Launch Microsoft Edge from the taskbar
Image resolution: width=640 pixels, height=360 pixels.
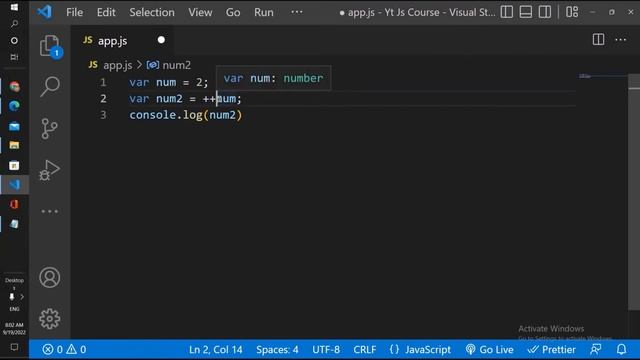[x=14, y=106]
